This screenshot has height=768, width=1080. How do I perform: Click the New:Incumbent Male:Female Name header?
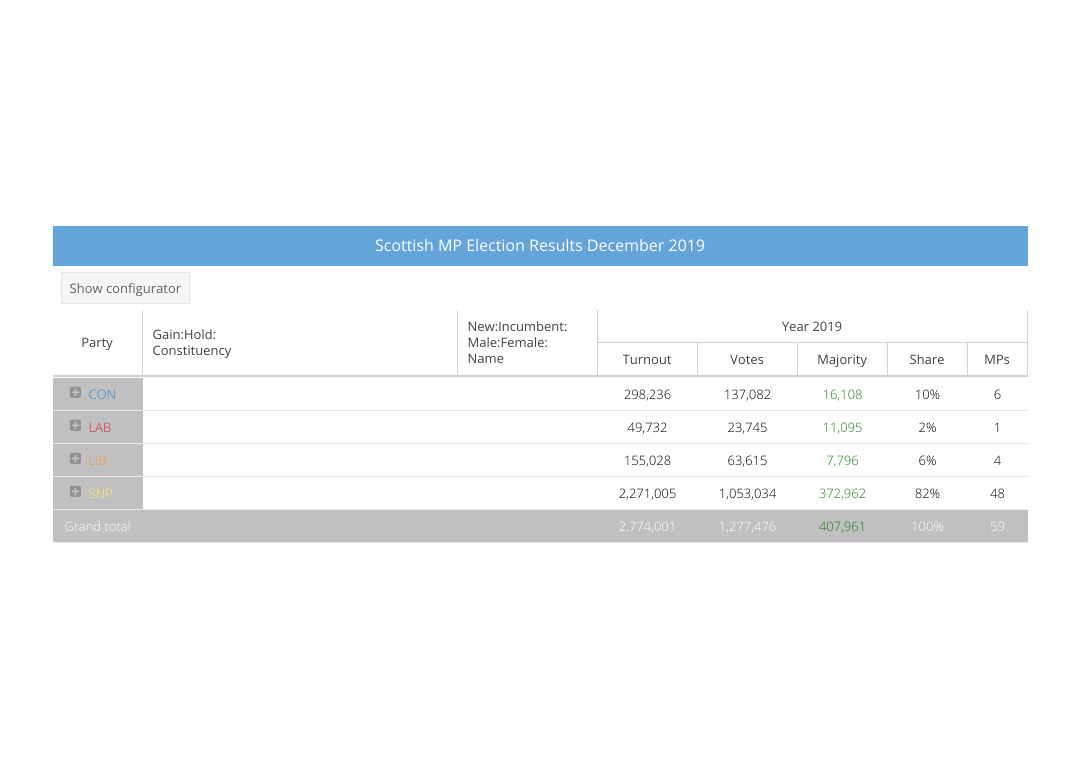[x=527, y=342]
